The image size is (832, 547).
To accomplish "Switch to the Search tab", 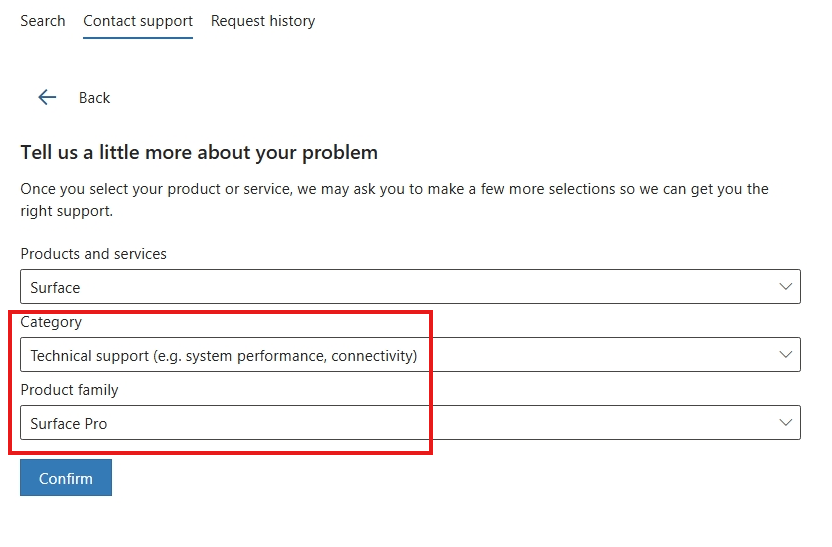I will [43, 21].
